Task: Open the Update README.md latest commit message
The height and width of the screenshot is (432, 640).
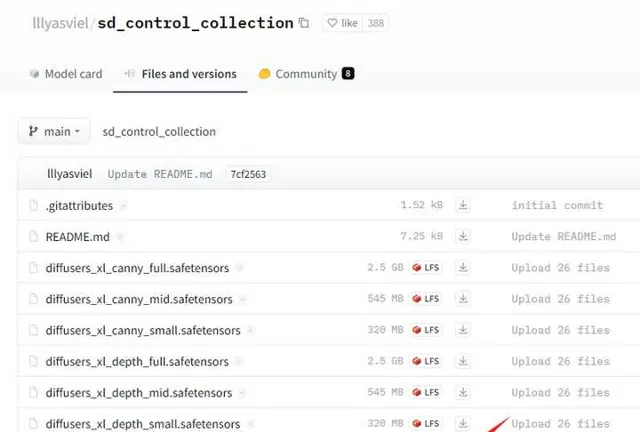Action: pyautogui.click(x=160, y=174)
